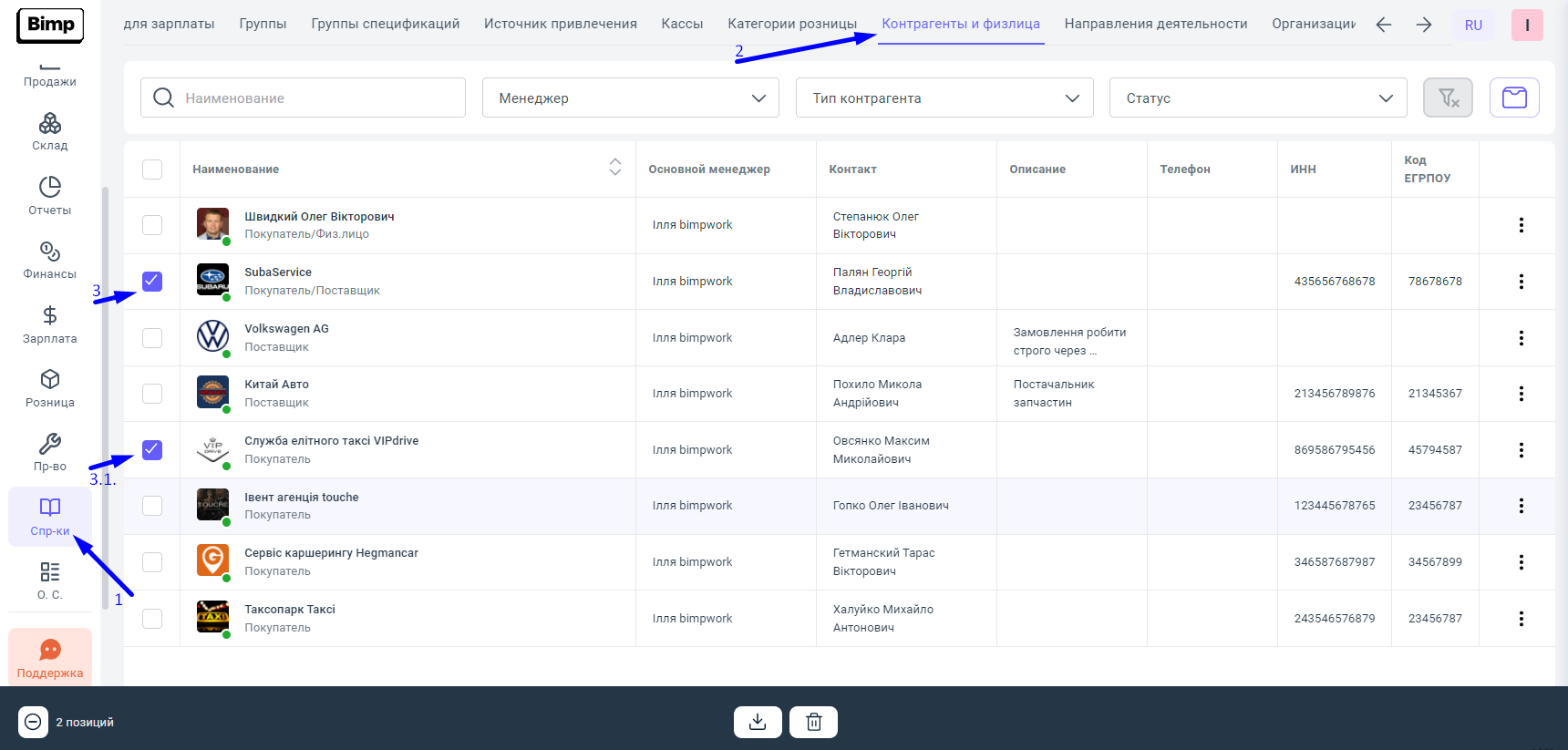Click the download export icon in bottom bar

pos(757,722)
